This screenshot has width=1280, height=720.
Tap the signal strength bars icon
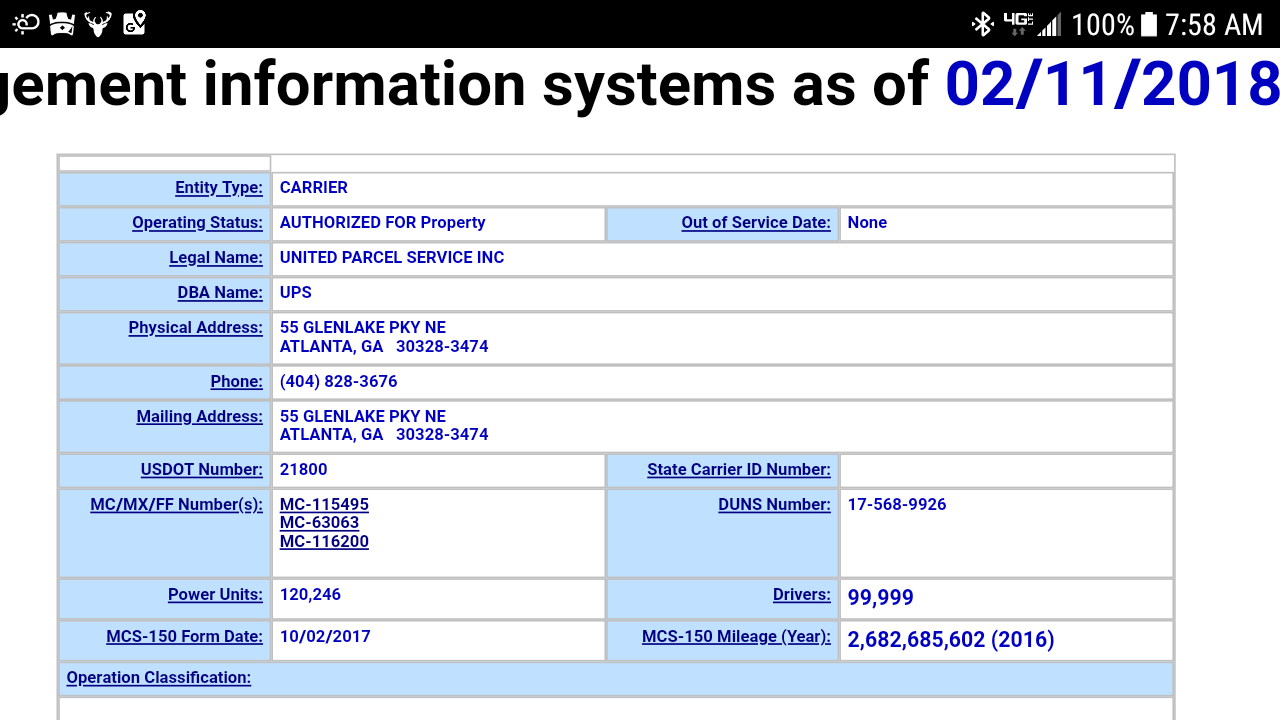(x=1049, y=24)
